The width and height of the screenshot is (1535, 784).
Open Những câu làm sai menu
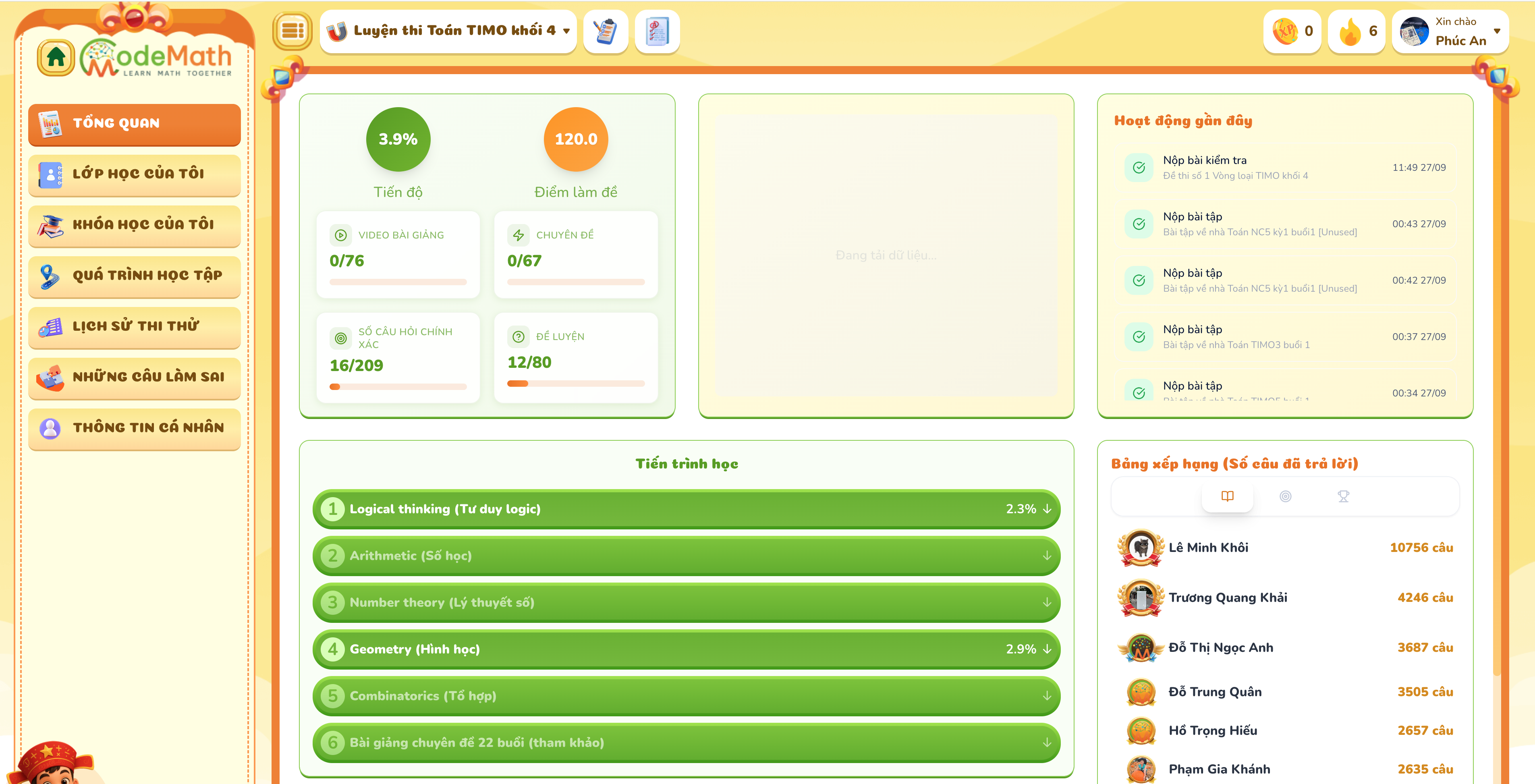point(135,377)
